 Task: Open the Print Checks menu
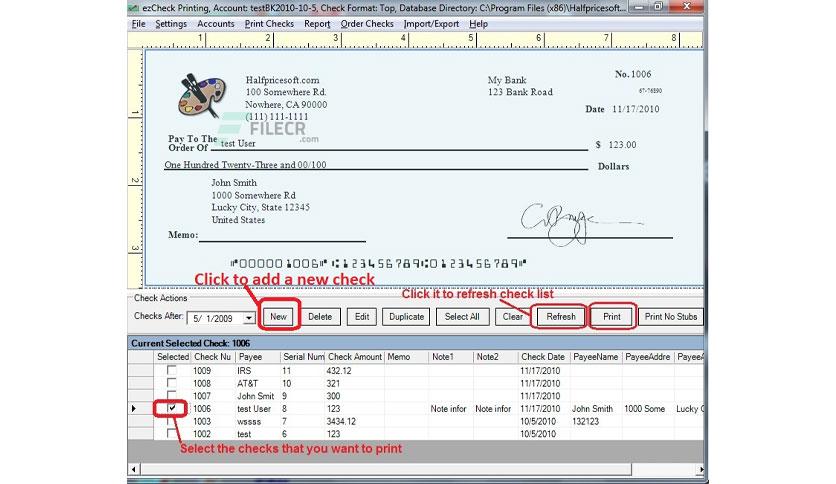(x=269, y=24)
